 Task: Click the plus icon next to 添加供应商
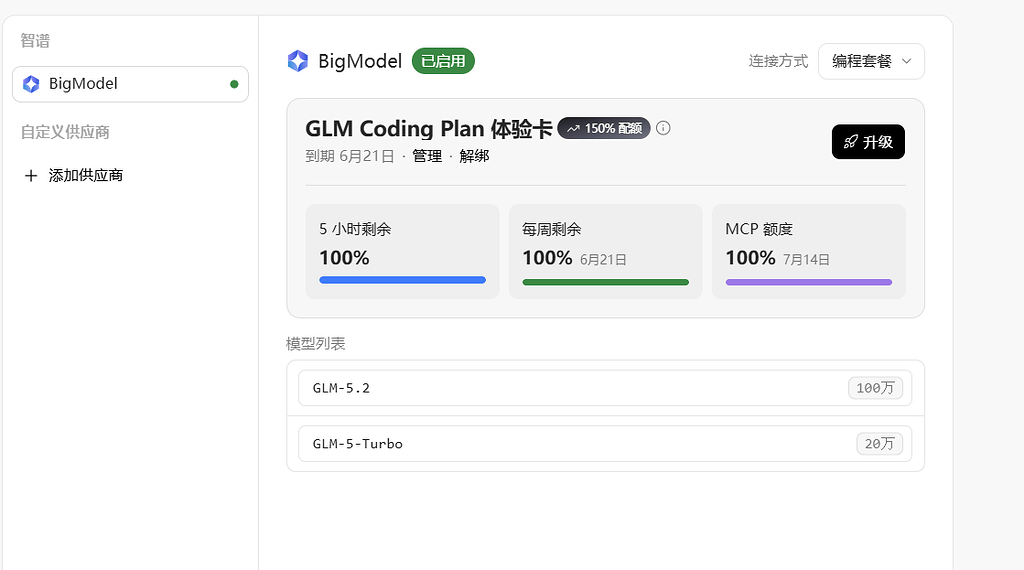[31, 176]
